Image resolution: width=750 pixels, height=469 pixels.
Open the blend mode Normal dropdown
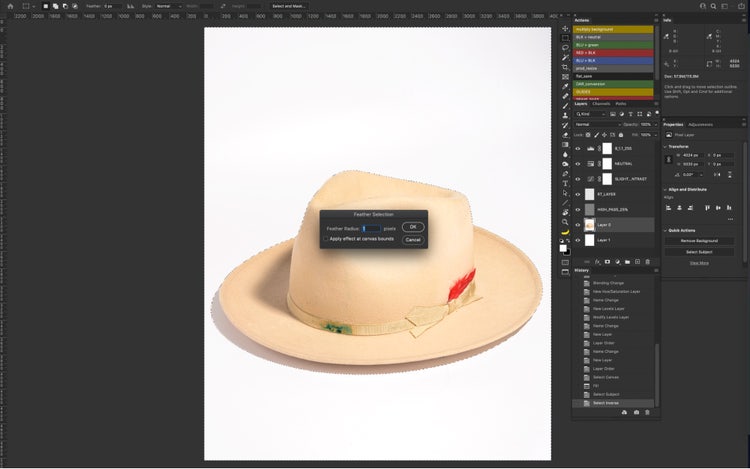click(598, 124)
